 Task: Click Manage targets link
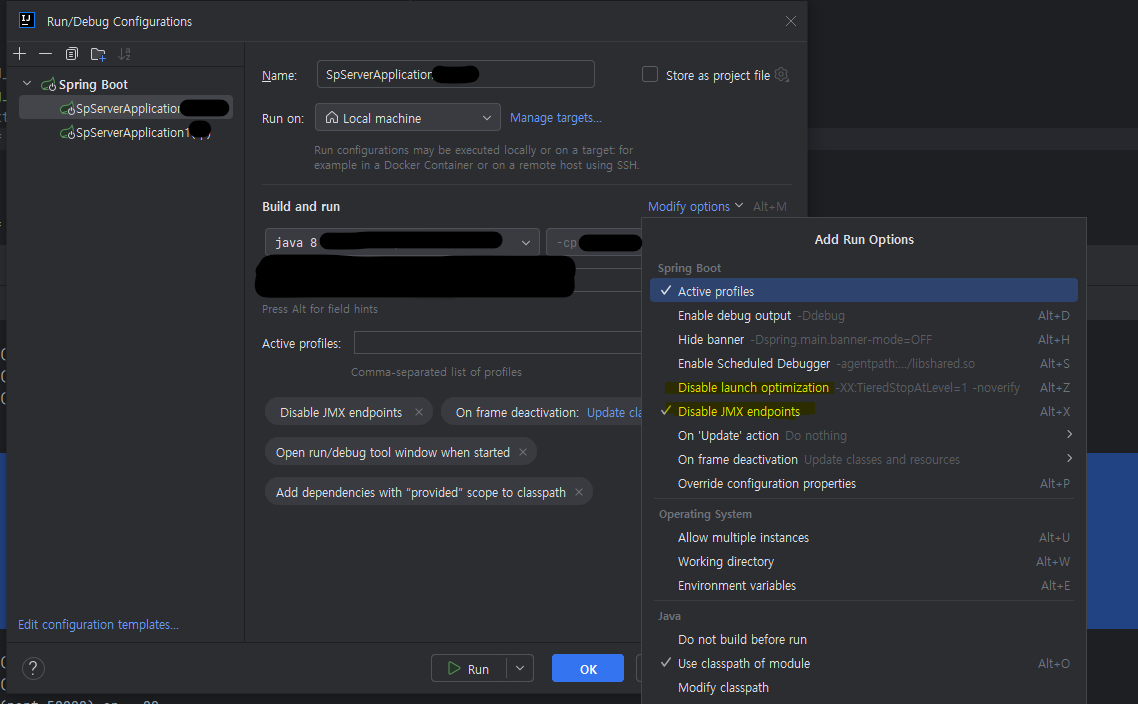(x=555, y=118)
